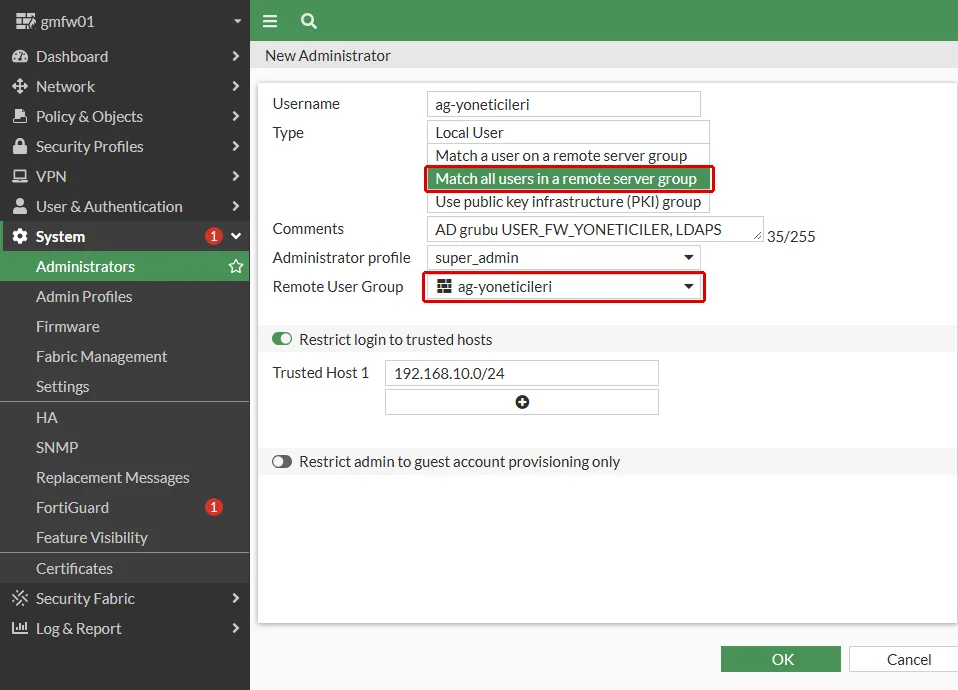Screen dimensions: 958x690
Task: Click the hamburger menu icon
Action: 270,21
